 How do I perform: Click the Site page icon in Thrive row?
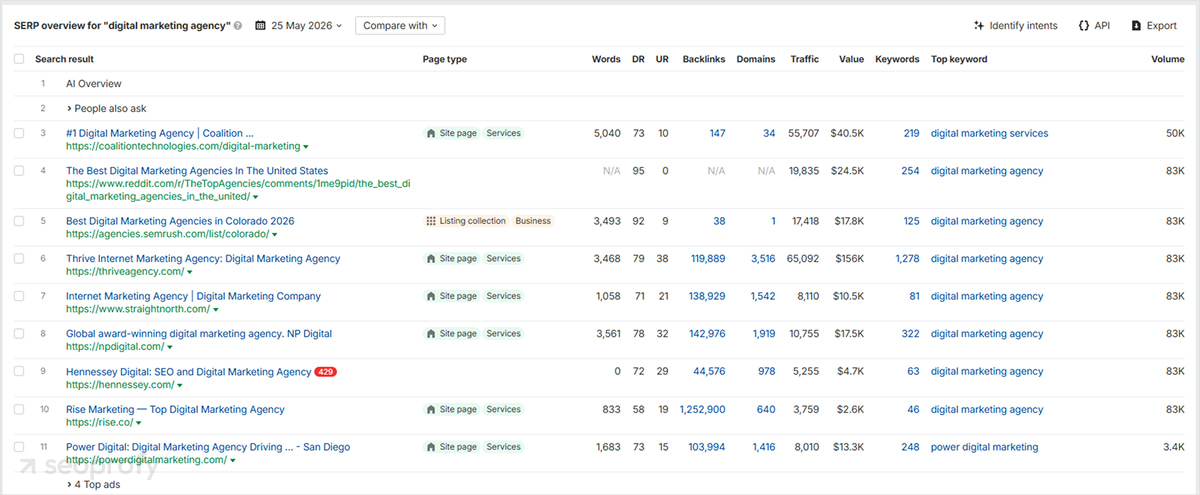point(431,259)
